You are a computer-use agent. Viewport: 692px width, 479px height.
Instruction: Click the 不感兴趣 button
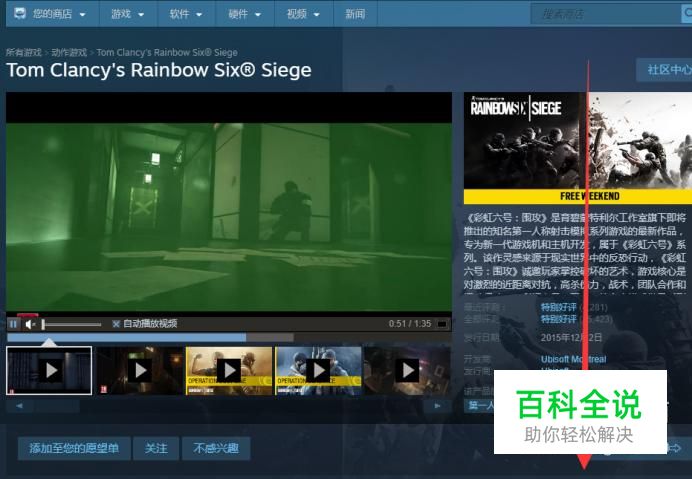(x=216, y=449)
